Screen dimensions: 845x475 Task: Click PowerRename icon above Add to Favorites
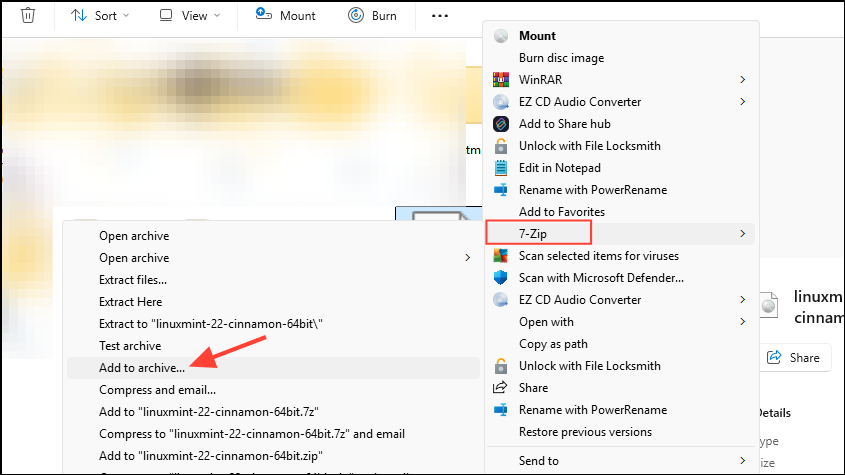click(x=501, y=190)
